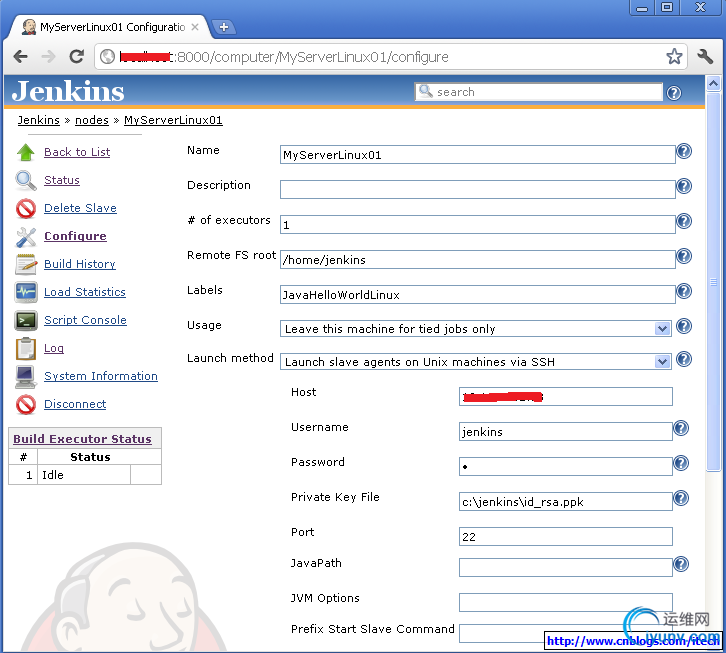726x653 pixels.
Task: Click the green Back to List arrow icon
Action: (x=26, y=152)
